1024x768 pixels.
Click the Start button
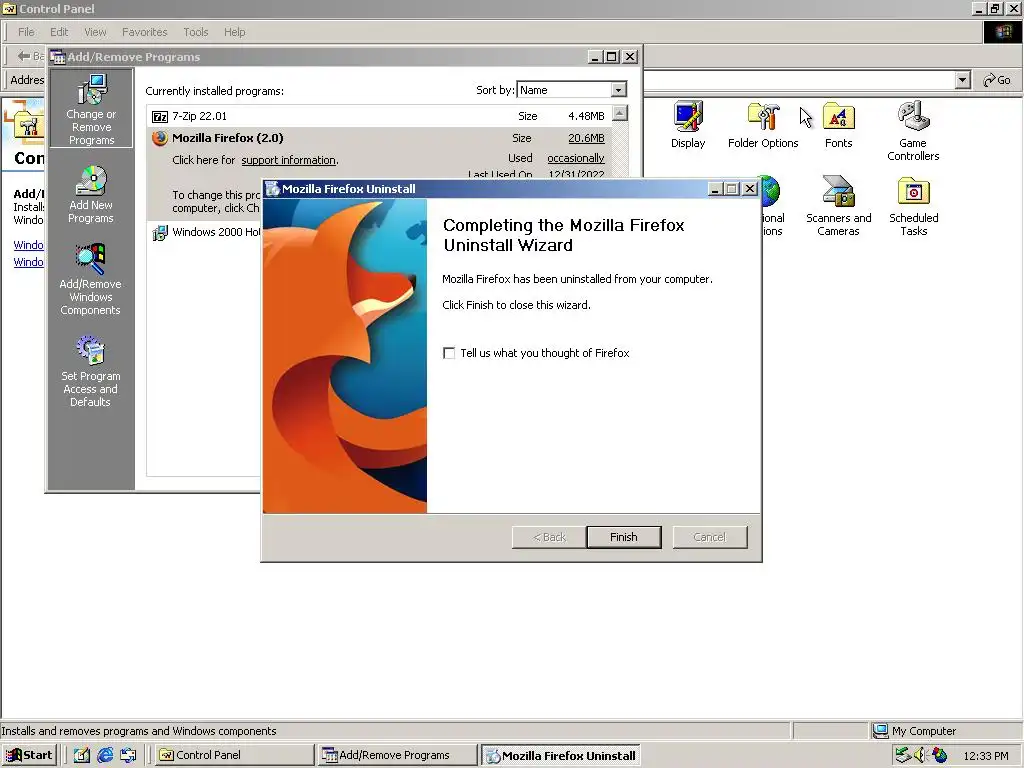pyautogui.click(x=29, y=755)
